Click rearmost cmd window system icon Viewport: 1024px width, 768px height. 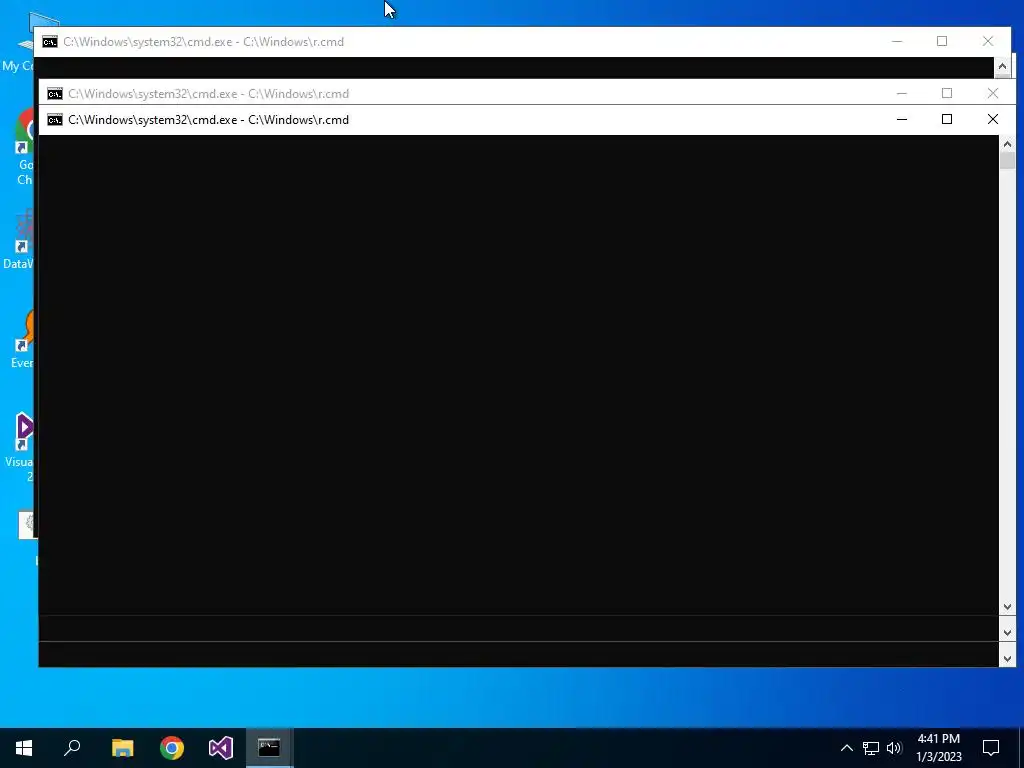(x=50, y=42)
